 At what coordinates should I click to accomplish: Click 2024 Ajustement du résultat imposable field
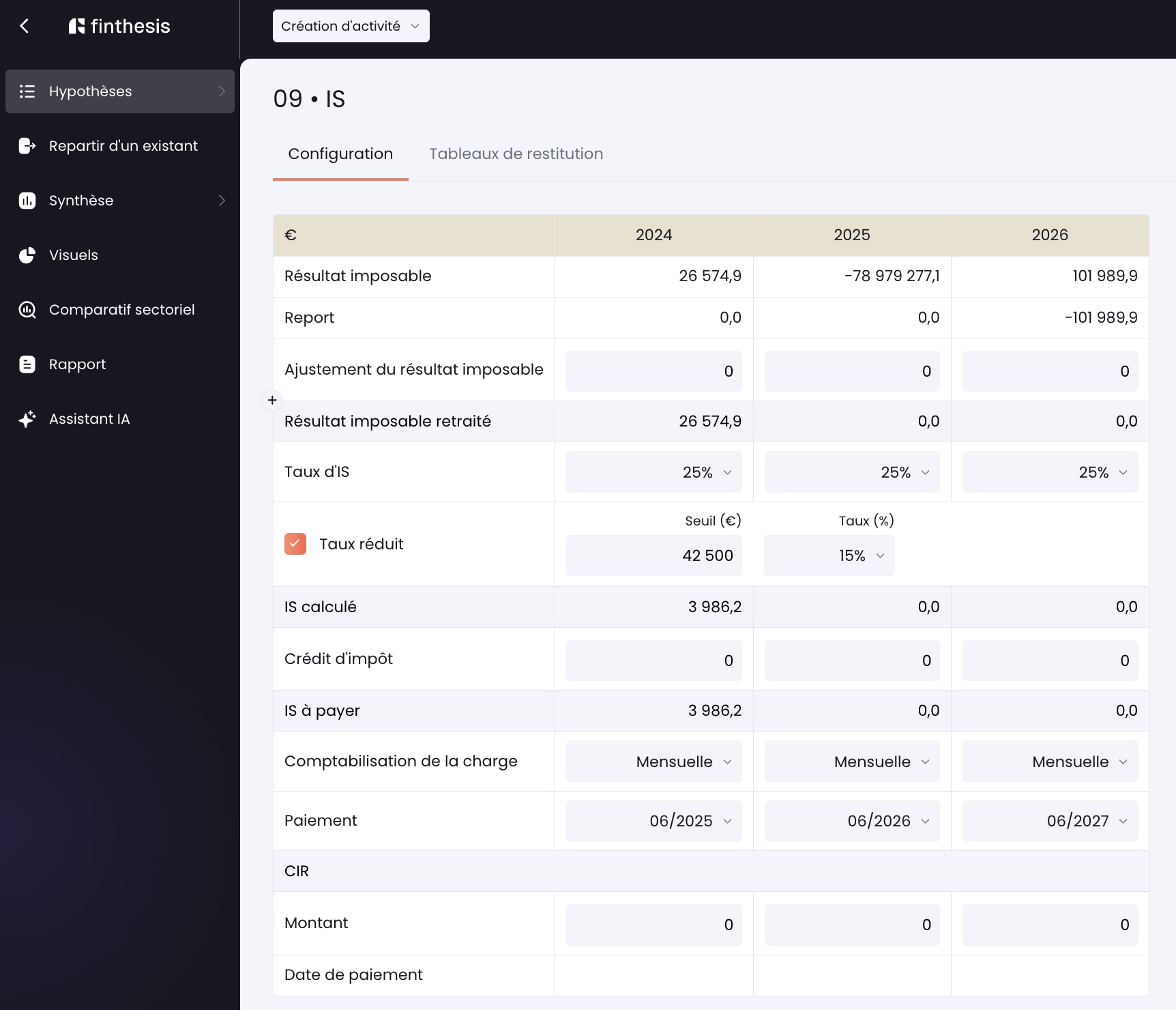[x=654, y=371]
